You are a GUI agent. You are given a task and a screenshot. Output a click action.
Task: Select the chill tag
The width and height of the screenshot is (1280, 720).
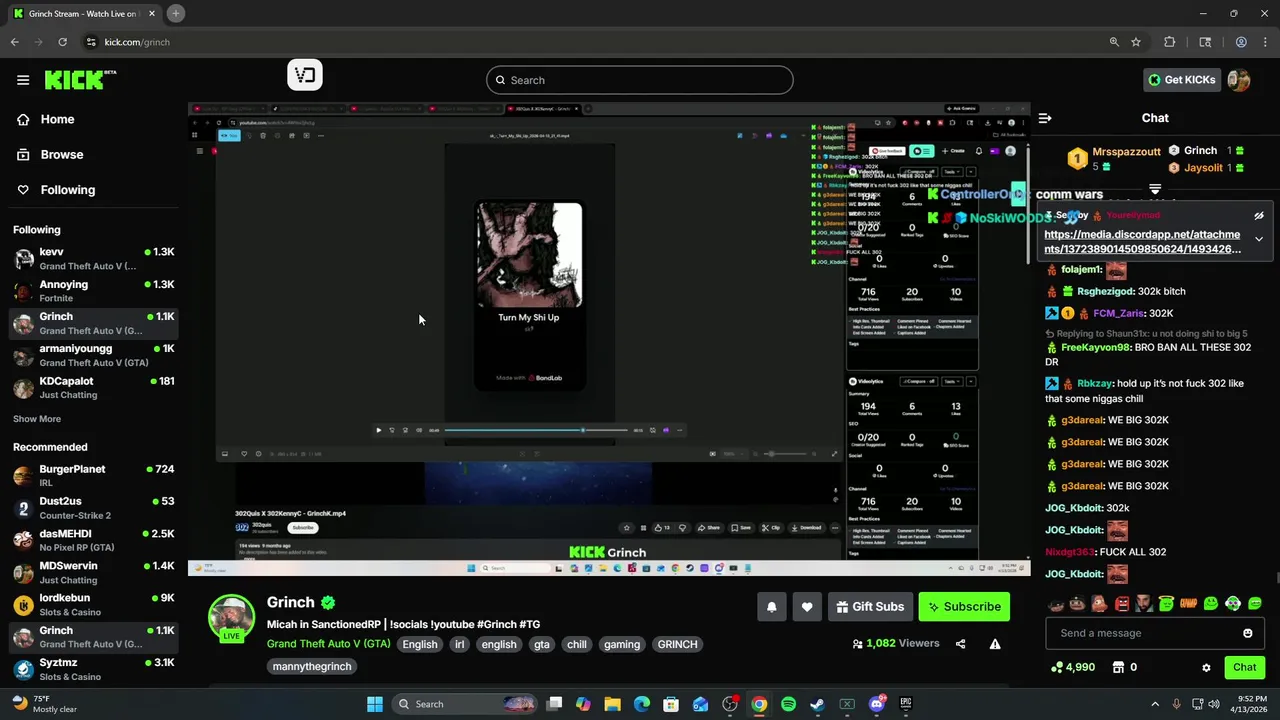tap(577, 644)
